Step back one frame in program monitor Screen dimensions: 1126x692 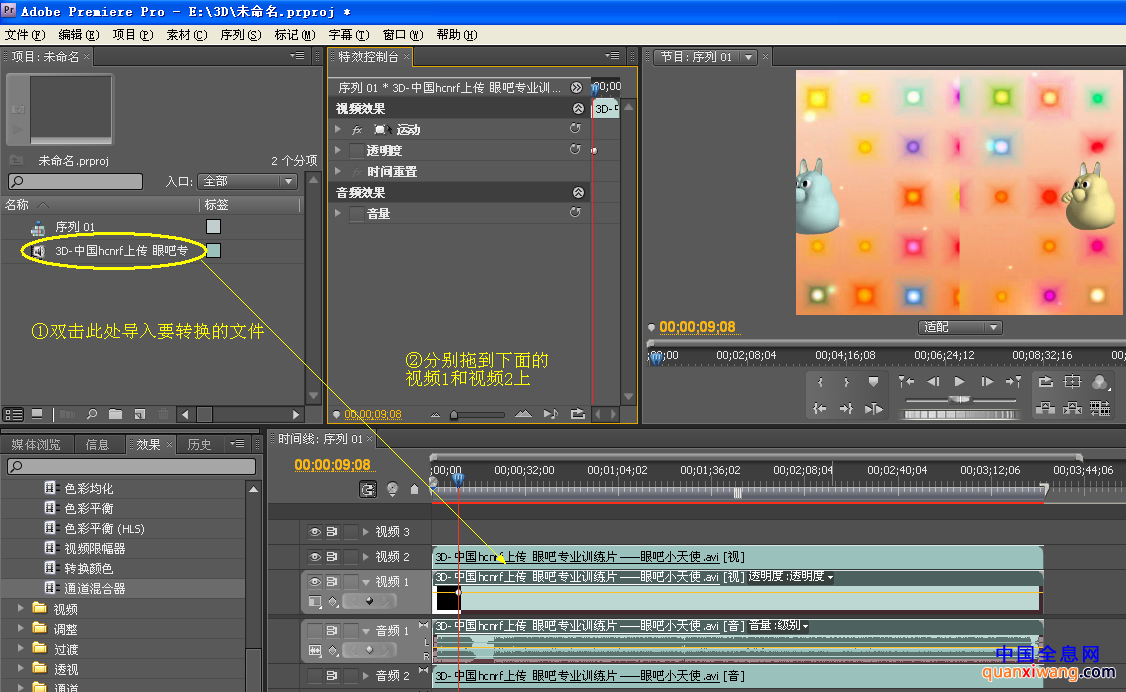pyautogui.click(x=933, y=382)
